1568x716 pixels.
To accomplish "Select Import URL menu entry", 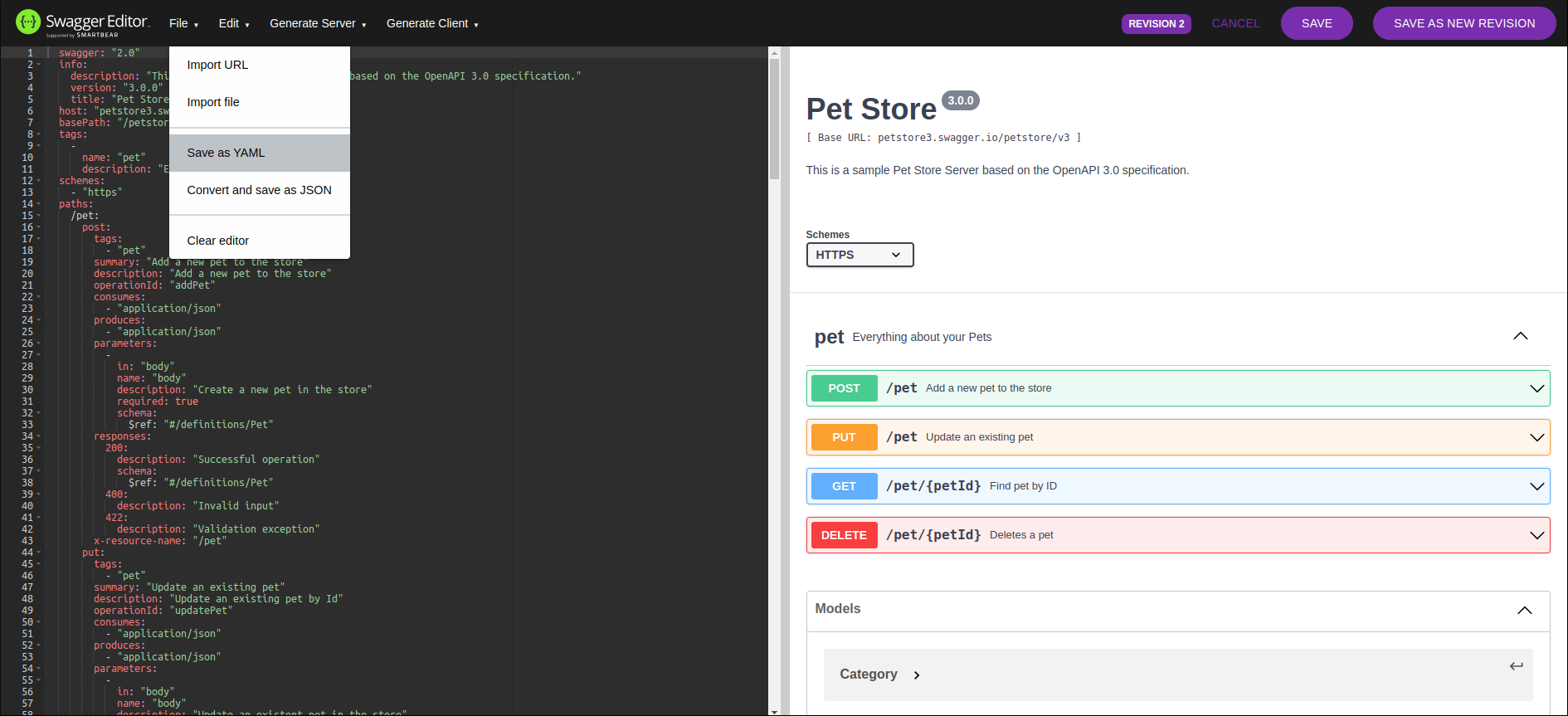I will (217, 65).
